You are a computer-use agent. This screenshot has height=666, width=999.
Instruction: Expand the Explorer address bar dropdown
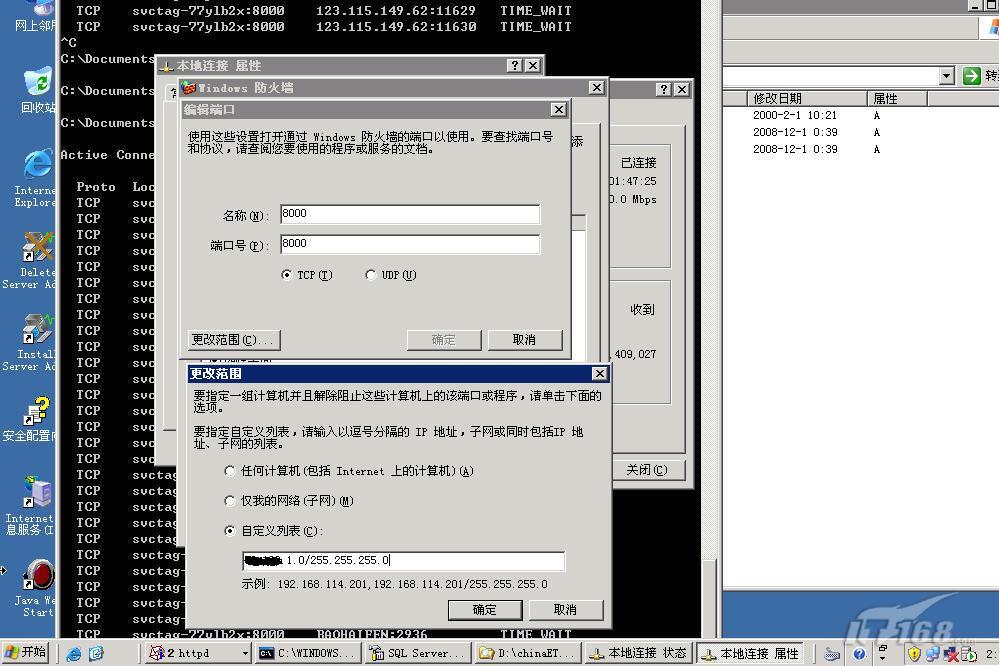coord(946,76)
